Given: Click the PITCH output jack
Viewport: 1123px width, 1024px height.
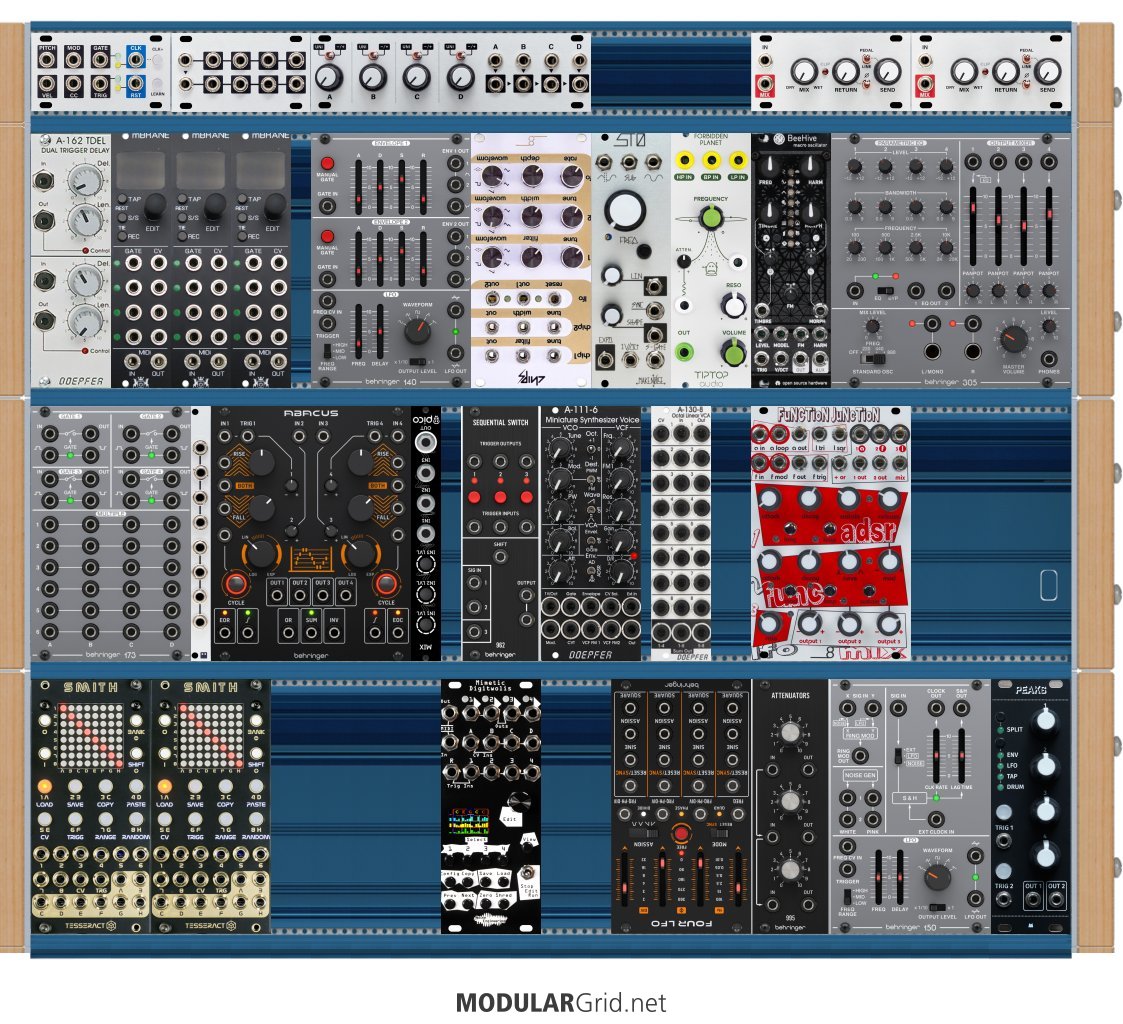Looking at the screenshot, I should (47, 60).
